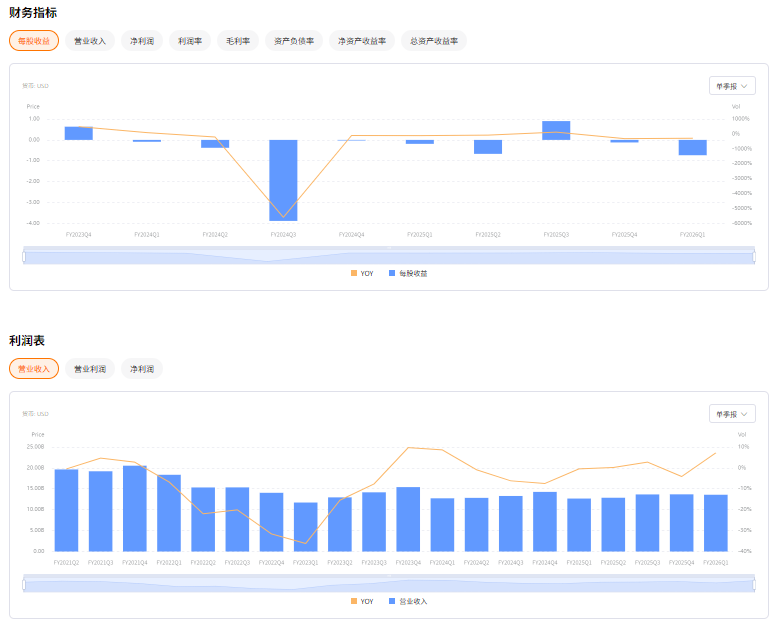The width and height of the screenshot is (778, 625).
Task: View the 资产负债率 indicator
Action: (294, 41)
